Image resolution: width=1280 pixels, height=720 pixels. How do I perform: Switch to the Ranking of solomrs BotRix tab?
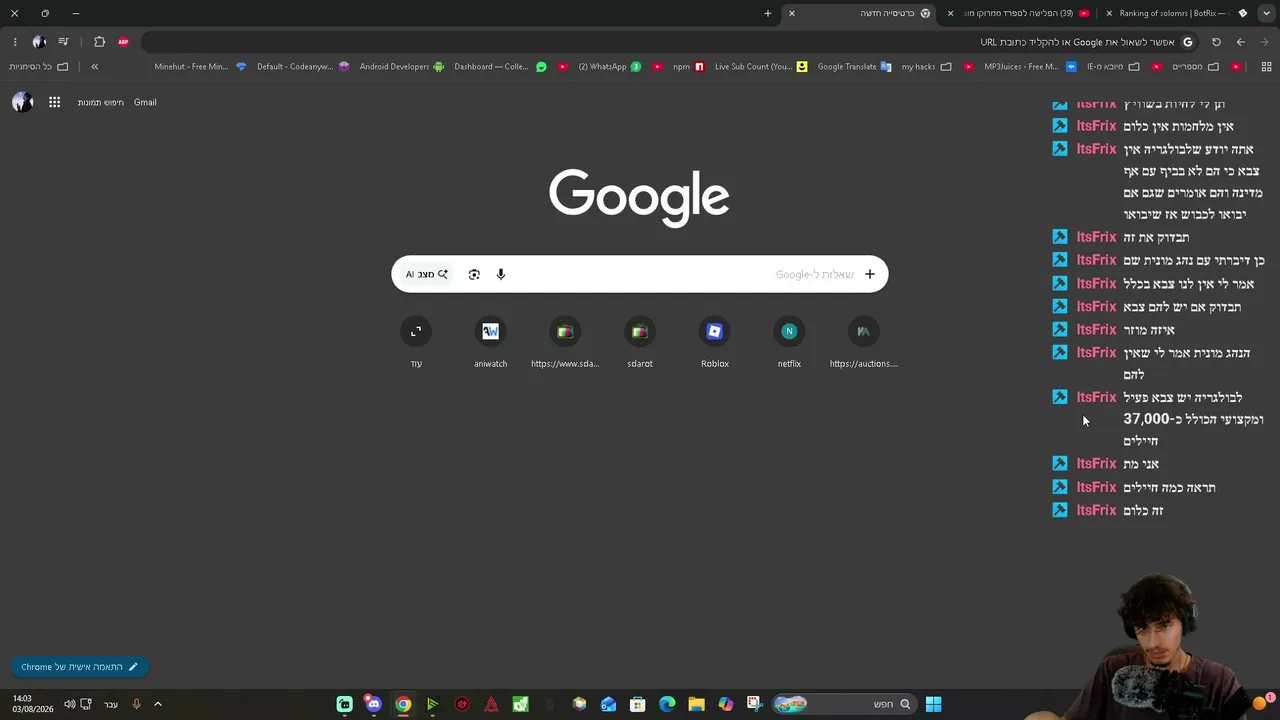[1180, 13]
